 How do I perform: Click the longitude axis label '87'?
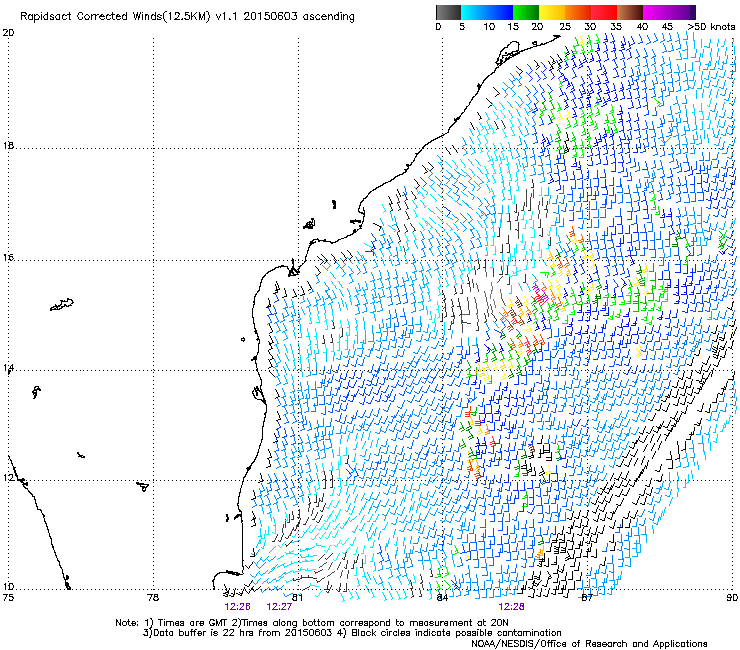pyautogui.click(x=587, y=598)
